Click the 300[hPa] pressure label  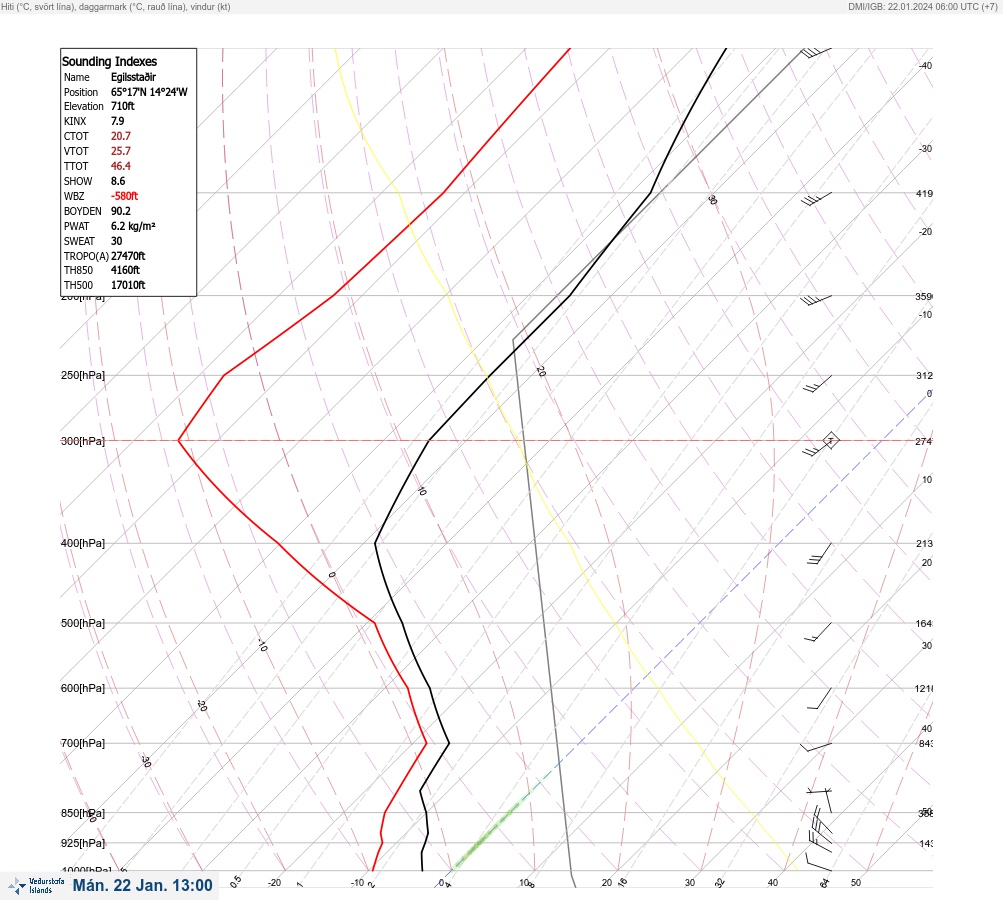click(83, 441)
